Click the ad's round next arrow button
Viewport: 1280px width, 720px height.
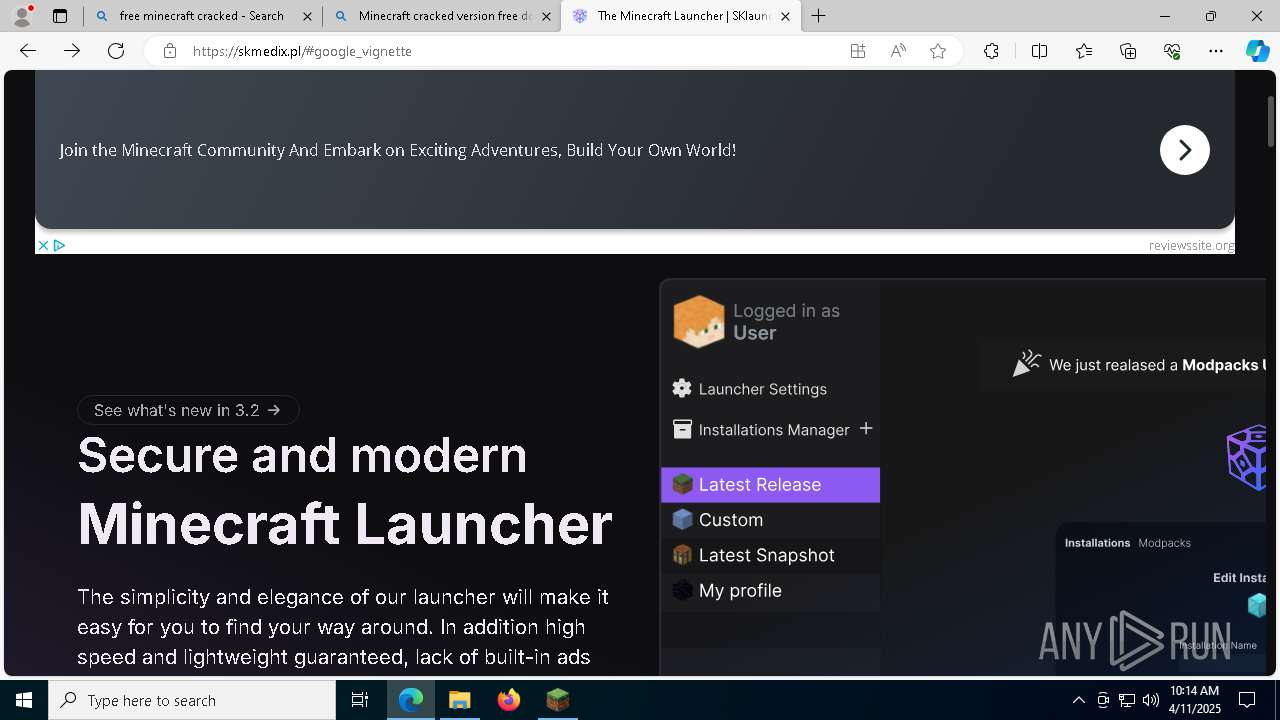click(x=1185, y=150)
